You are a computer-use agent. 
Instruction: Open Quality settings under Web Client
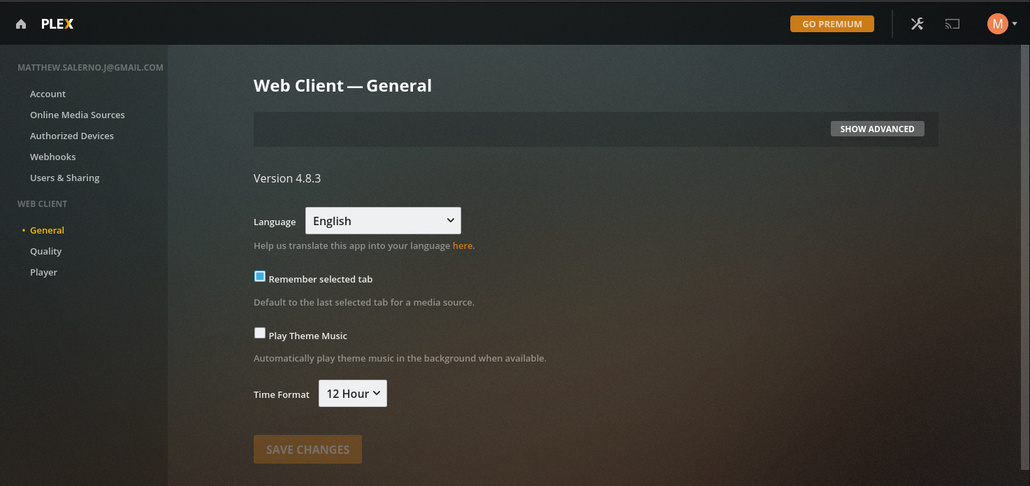tap(45, 252)
